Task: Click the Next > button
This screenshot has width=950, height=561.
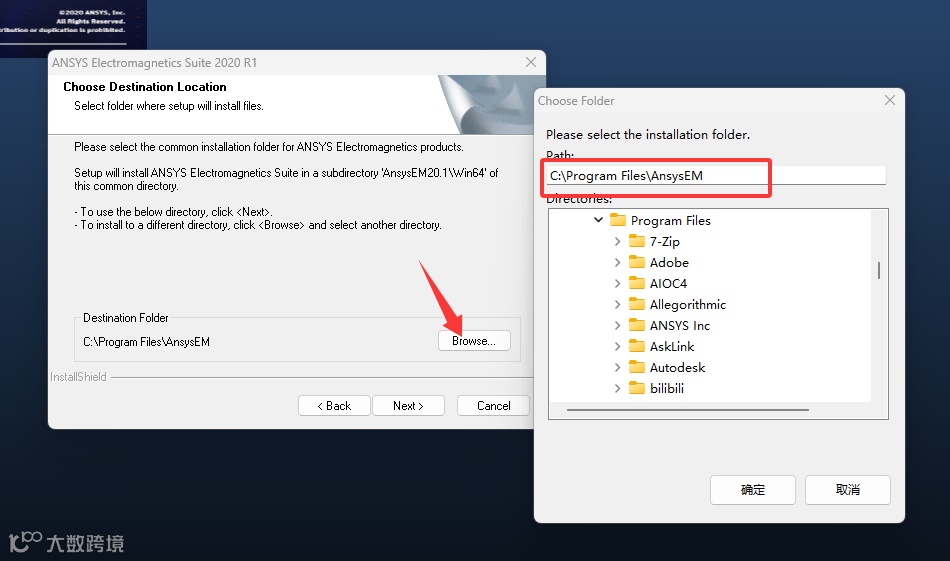Action: pyautogui.click(x=408, y=405)
